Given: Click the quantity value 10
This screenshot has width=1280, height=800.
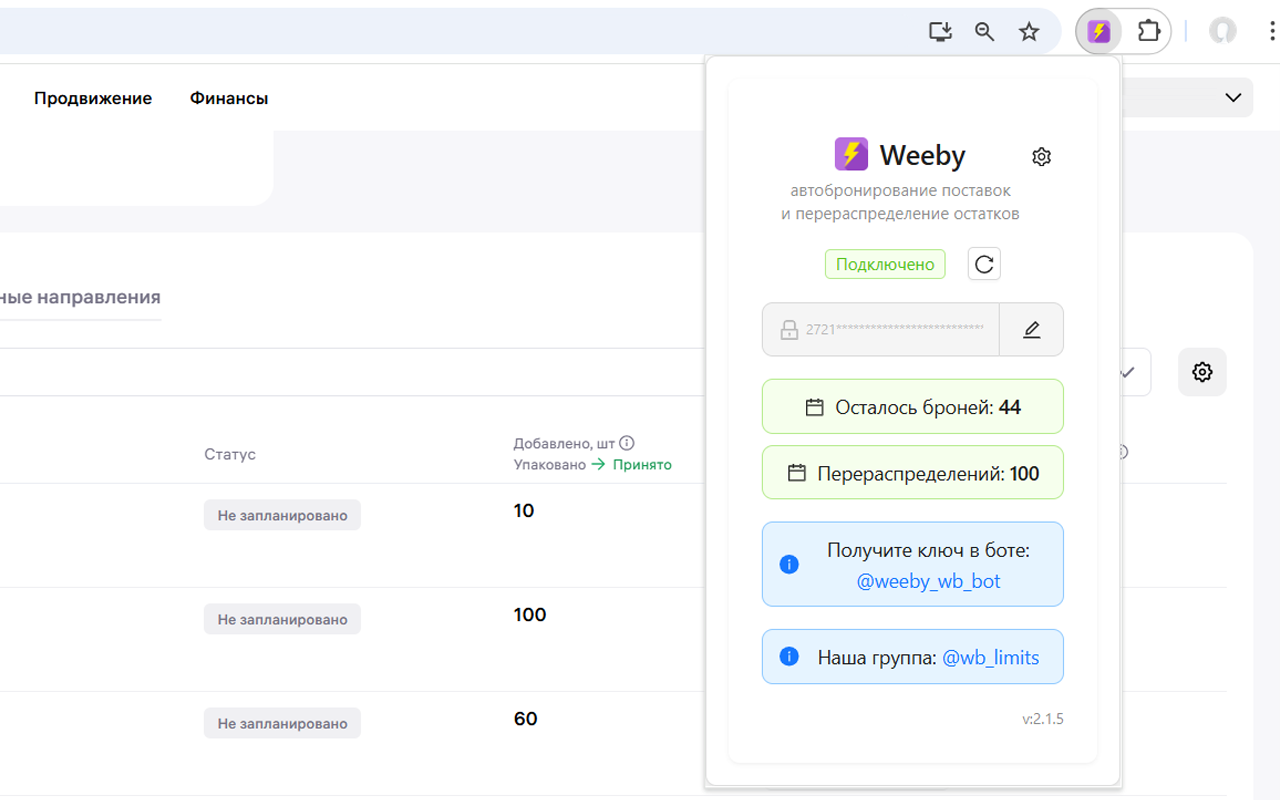Looking at the screenshot, I should [524, 511].
